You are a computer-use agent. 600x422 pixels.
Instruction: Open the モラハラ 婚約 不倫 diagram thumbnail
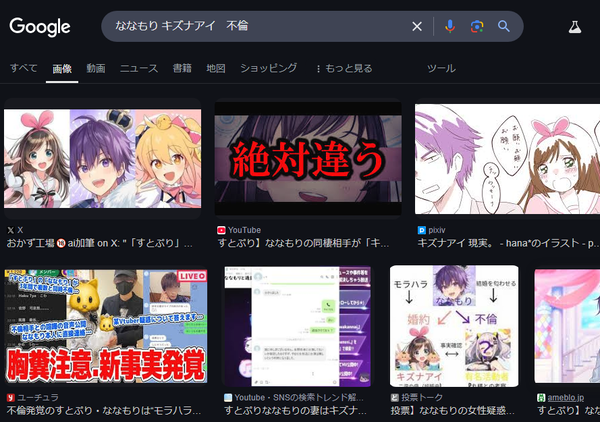[x=454, y=326]
